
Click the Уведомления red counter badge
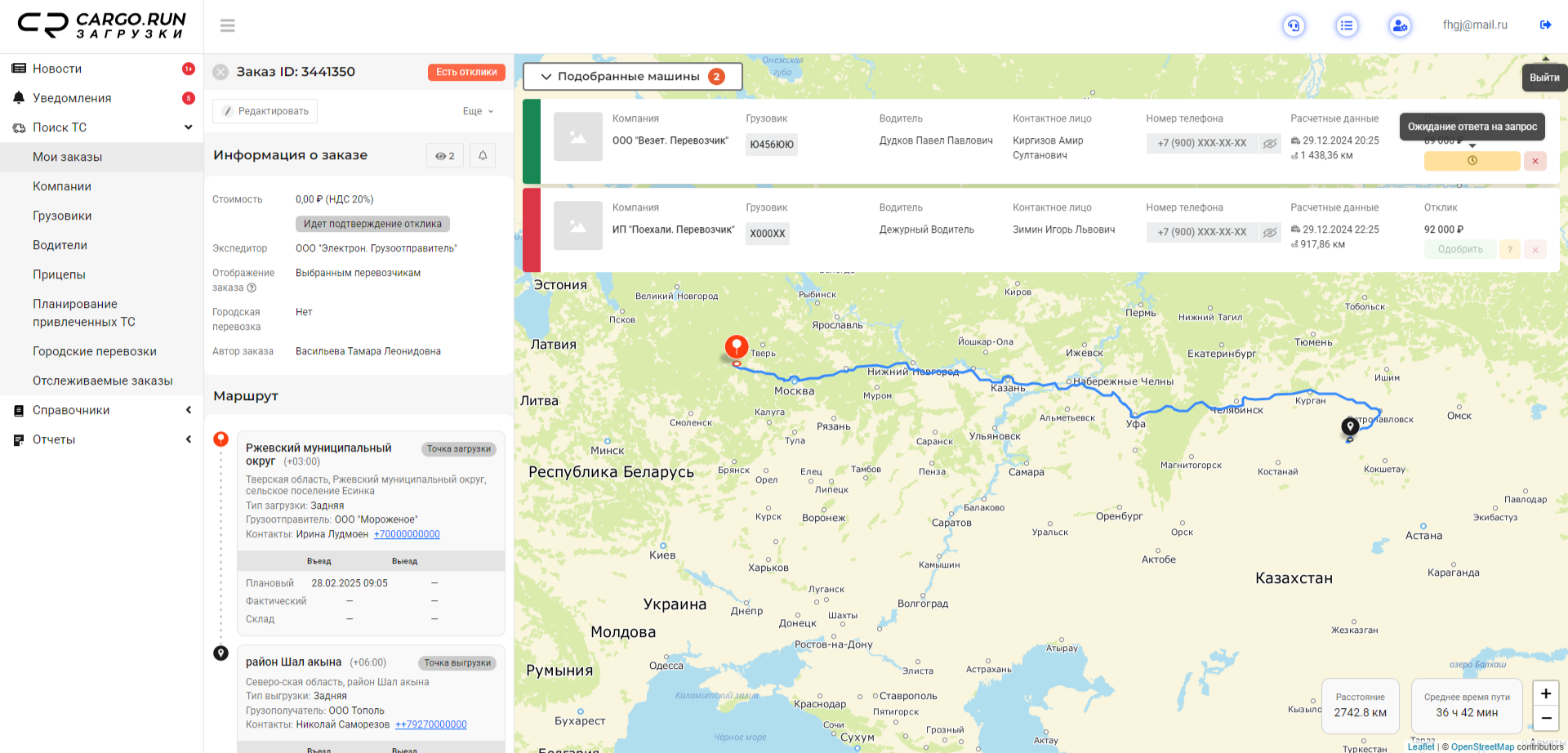tap(189, 98)
